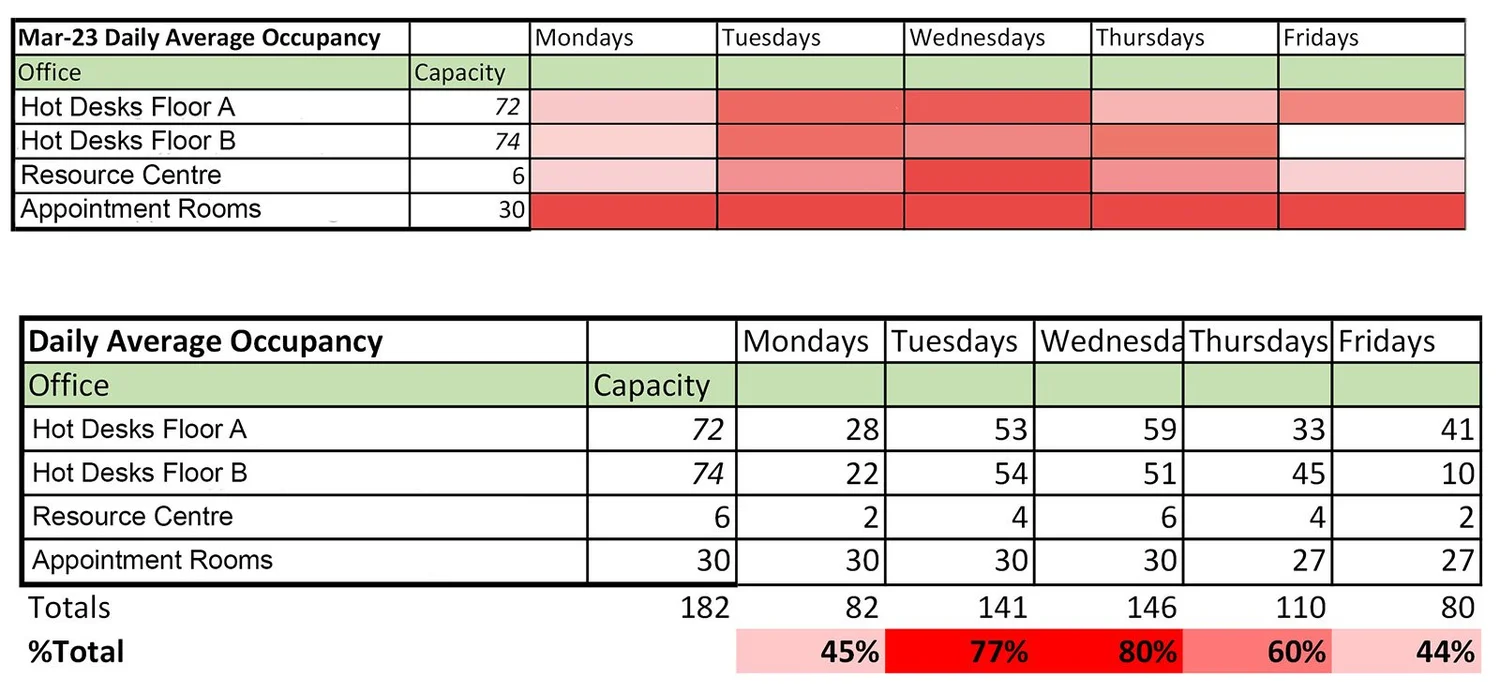Select the Capacity header cell in lower table

pyautogui.click(x=662, y=385)
